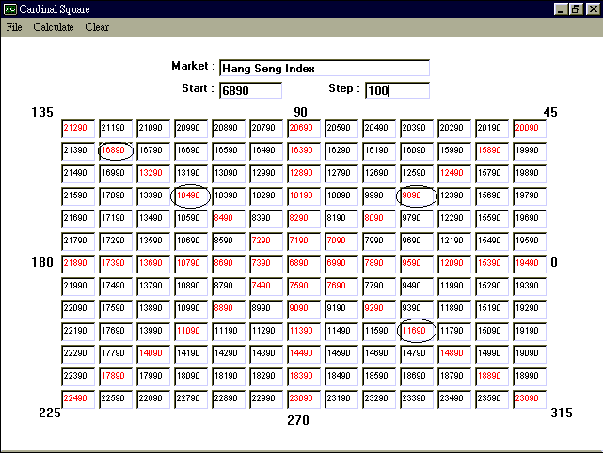The height and width of the screenshot is (453, 603).
Task: Click the top-left cell showing 21290
Action: (76, 128)
